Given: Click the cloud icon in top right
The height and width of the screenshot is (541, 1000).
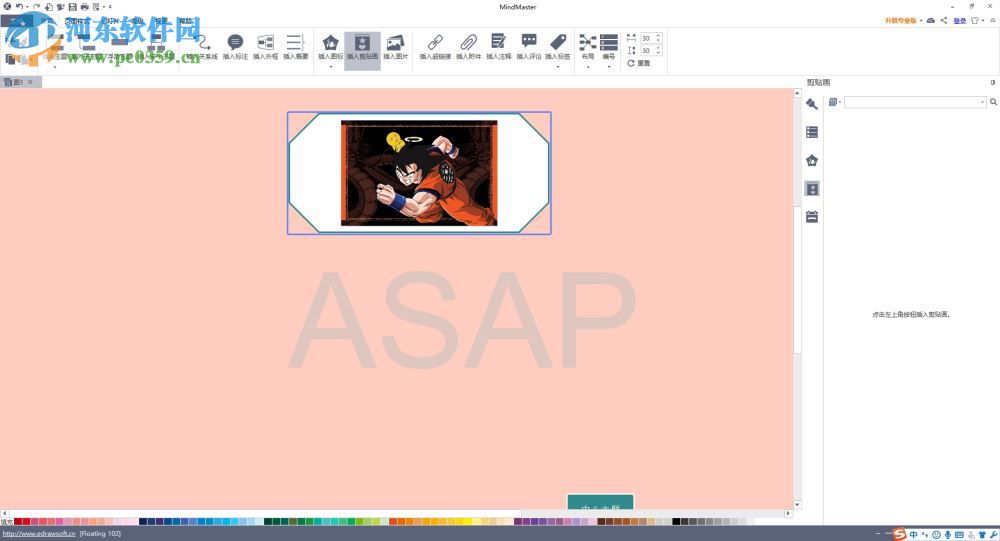Looking at the screenshot, I should tap(931, 20).
